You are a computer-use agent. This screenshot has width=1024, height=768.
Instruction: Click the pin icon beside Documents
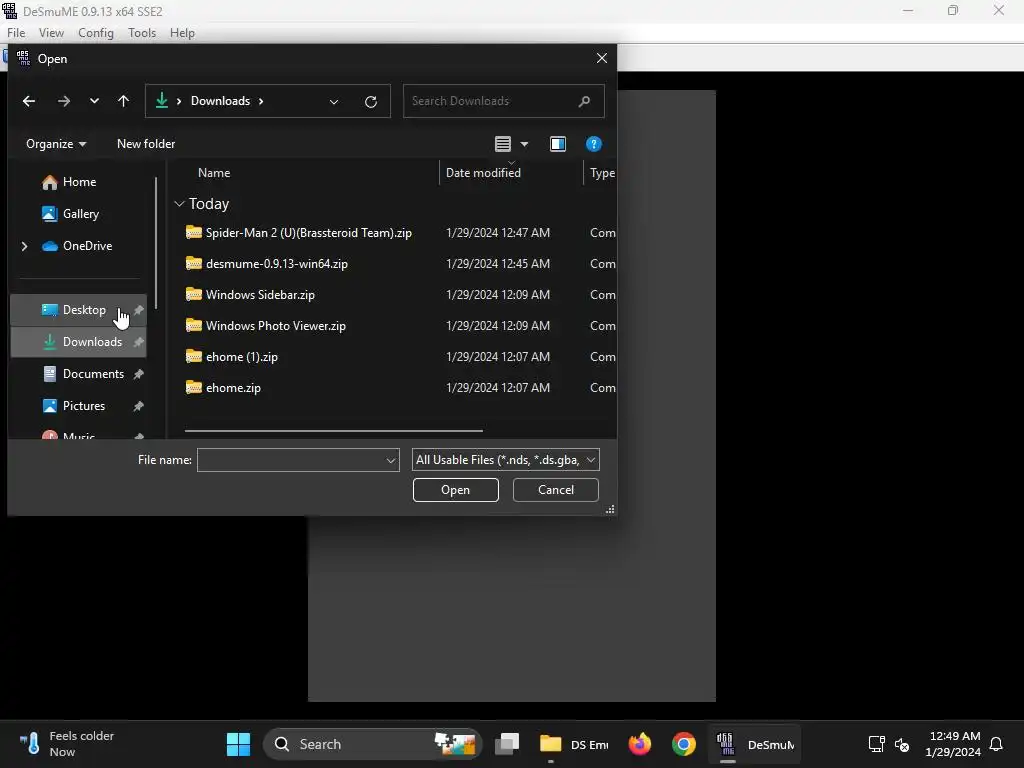coord(138,374)
